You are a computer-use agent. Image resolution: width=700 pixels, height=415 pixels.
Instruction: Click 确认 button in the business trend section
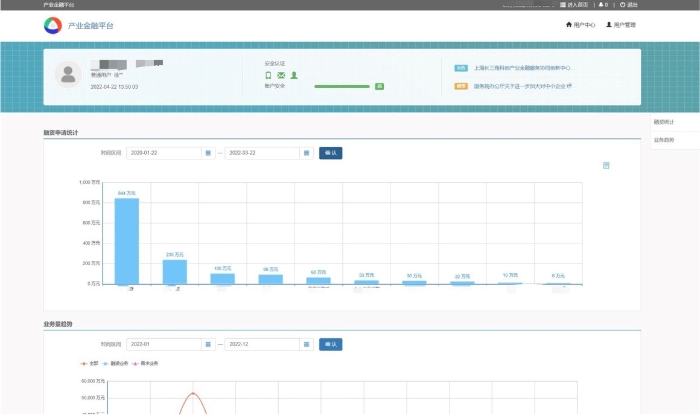331,344
